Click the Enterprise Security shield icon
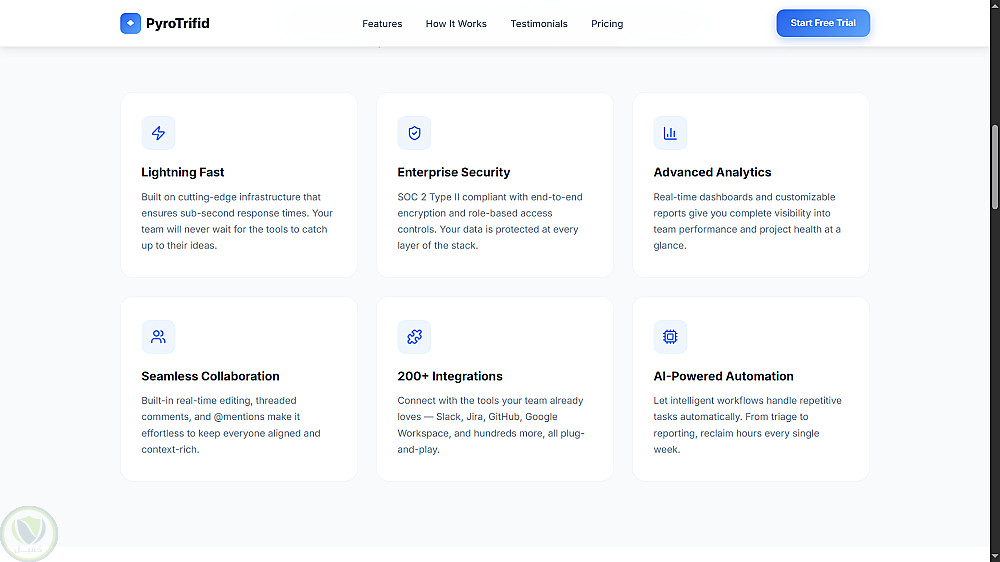This screenshot has width=1000, height=562. point(414,133)
